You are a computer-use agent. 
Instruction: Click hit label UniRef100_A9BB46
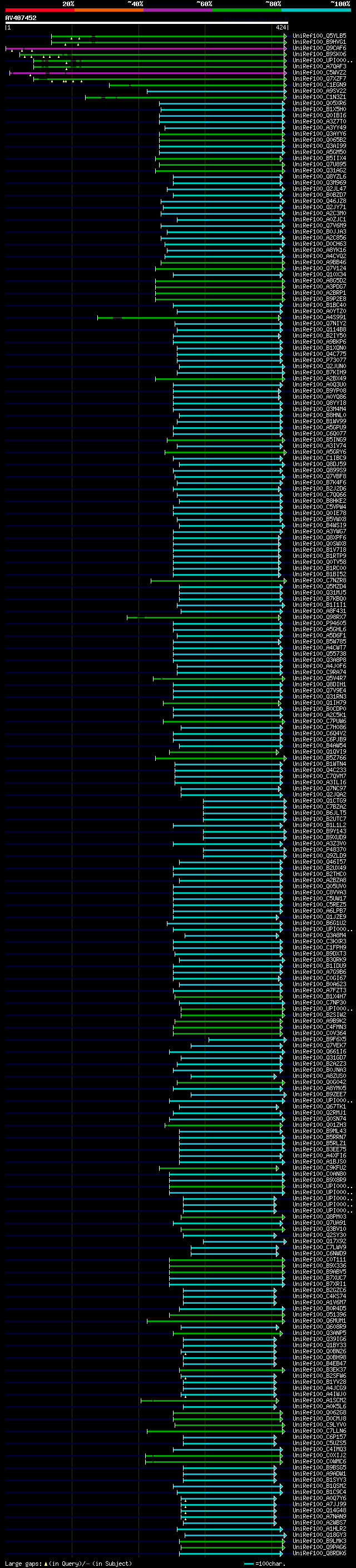pos(319,263)
